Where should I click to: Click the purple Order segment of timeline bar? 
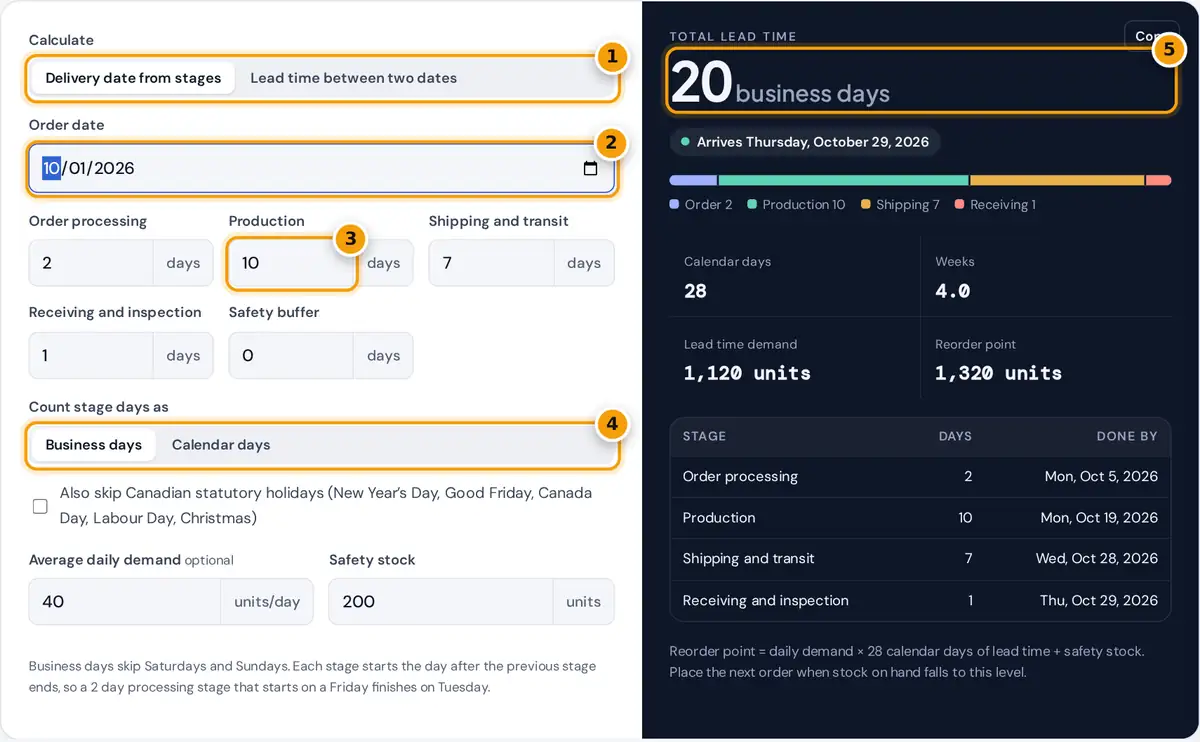[x=693, y=180]
